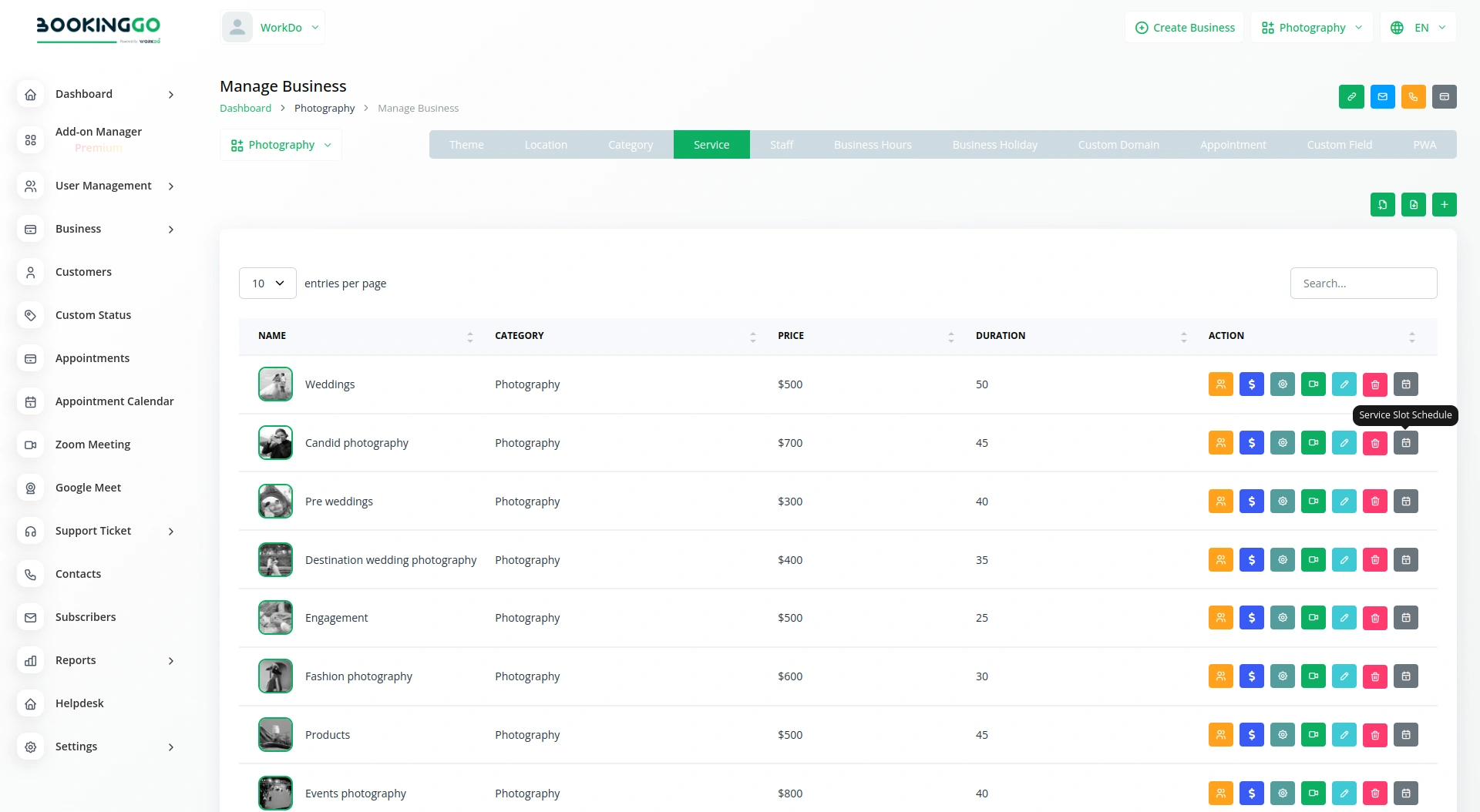Open the Custom Domain tab
The image size is (1480, 812).
click(1118, 144)
